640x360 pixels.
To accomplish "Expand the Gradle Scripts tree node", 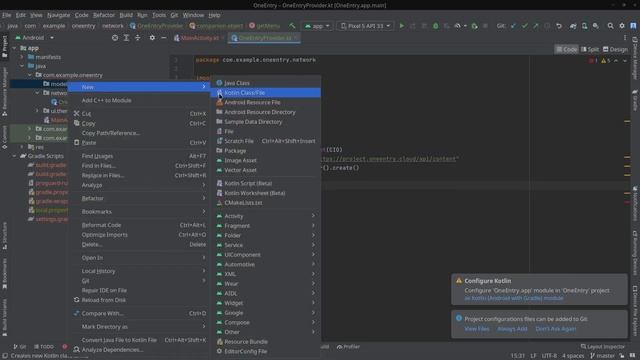I will pos(14,156).
